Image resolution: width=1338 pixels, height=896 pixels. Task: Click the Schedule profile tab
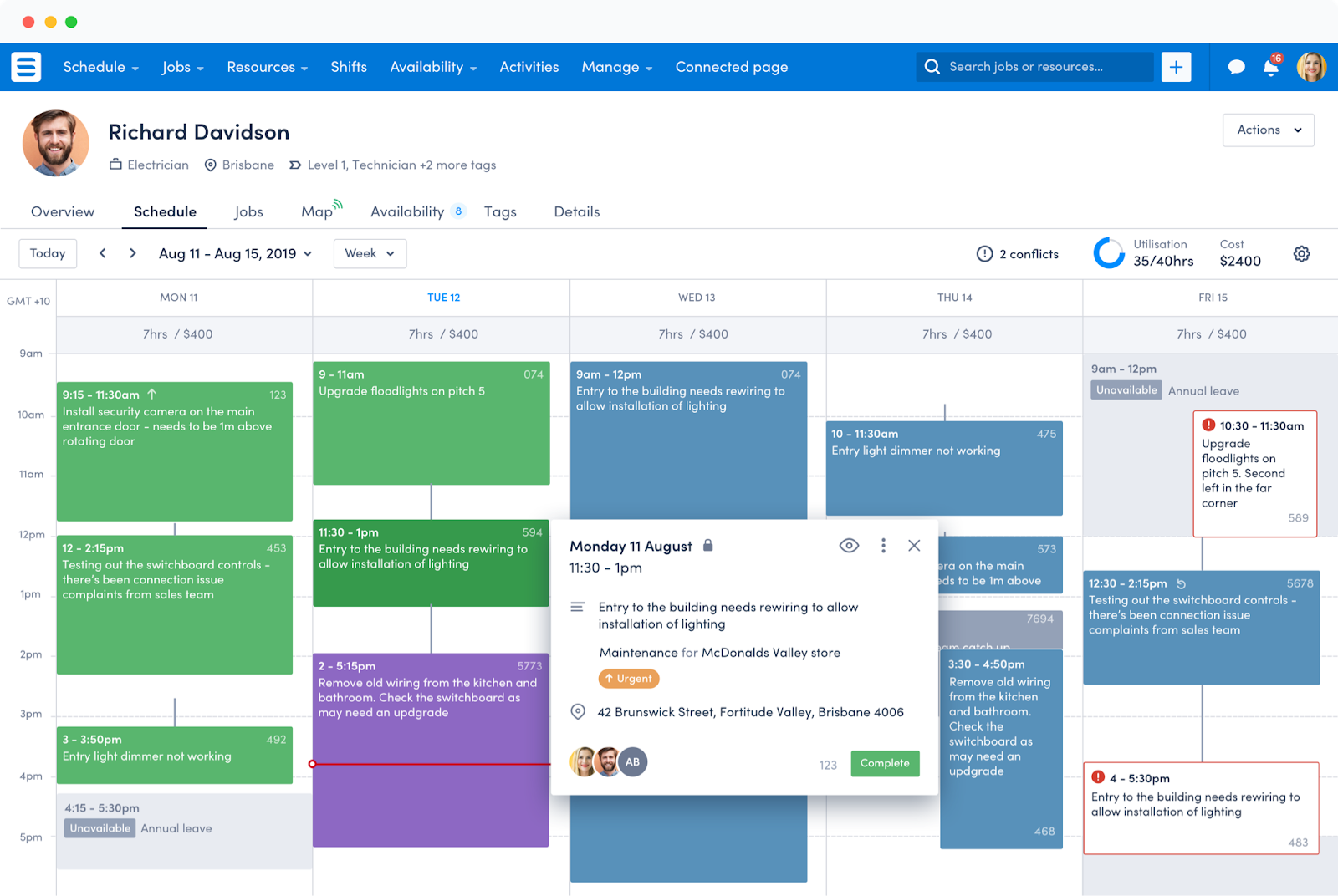[x=165, y=211]
